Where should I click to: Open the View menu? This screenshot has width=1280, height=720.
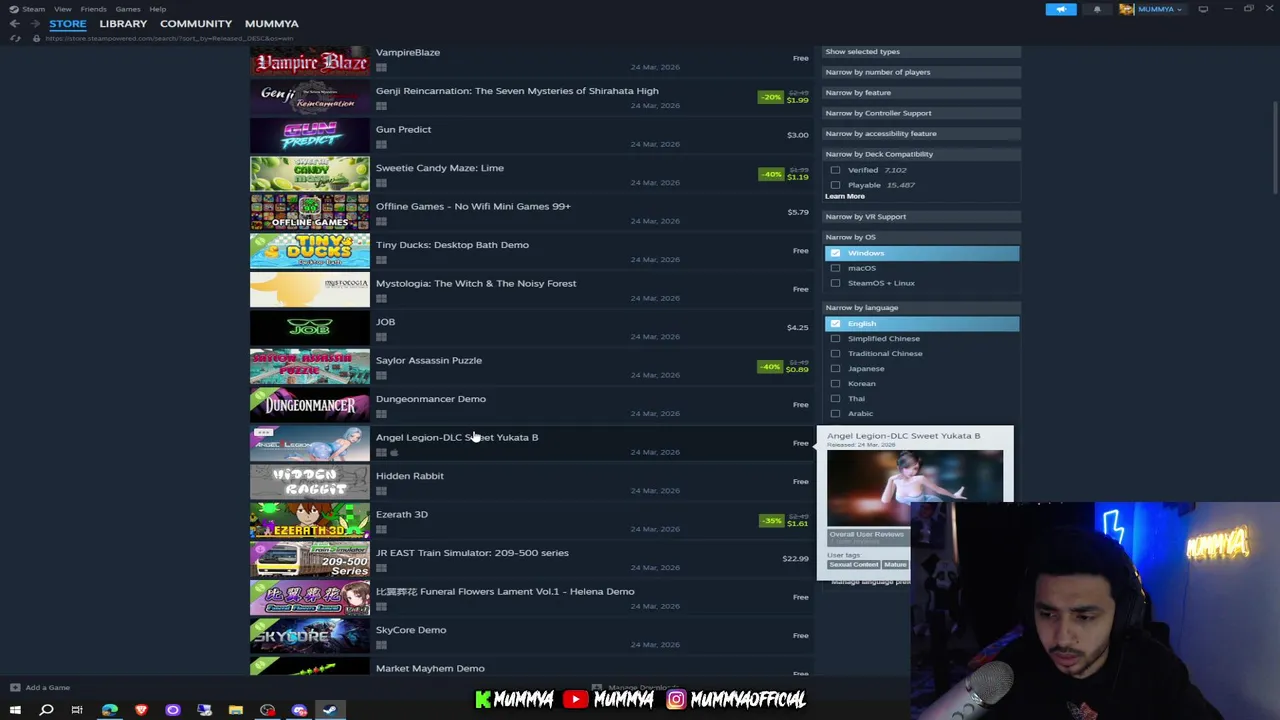point(62,9)
